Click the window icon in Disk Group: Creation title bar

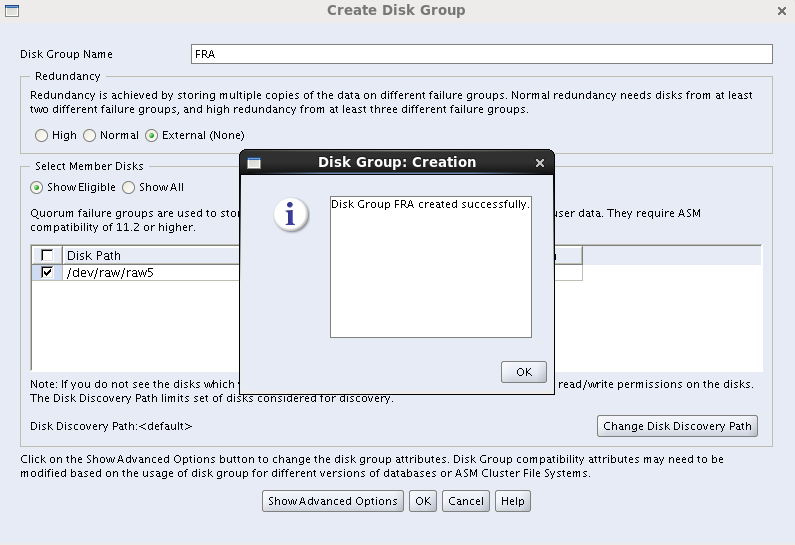tap(254, 163)
